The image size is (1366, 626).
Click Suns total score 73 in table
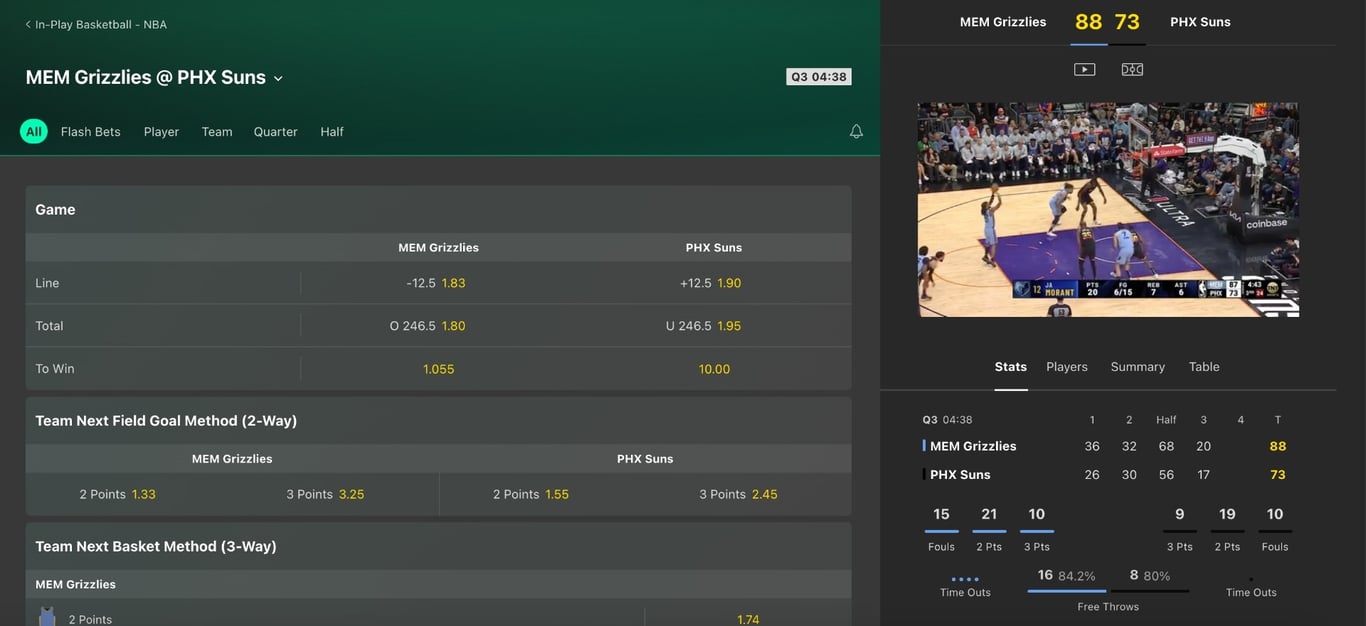1278,475
